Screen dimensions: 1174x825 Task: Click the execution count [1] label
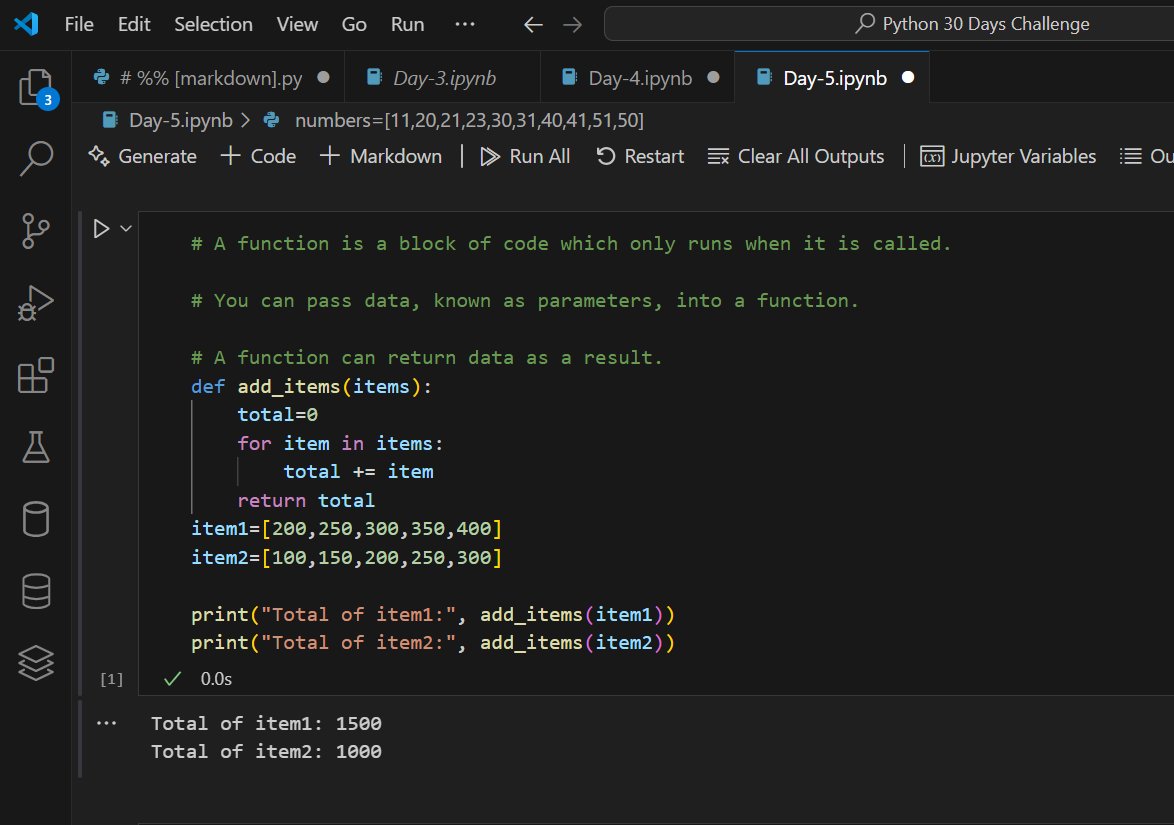coord(112,679)
